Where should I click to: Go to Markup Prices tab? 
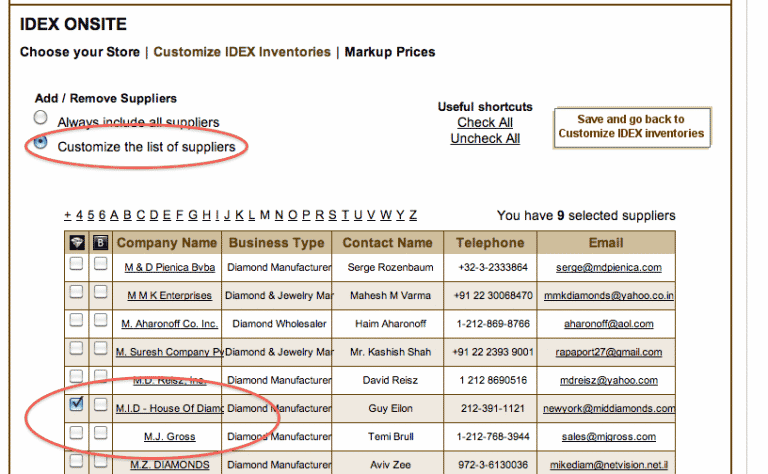click(x=390, y=52)
